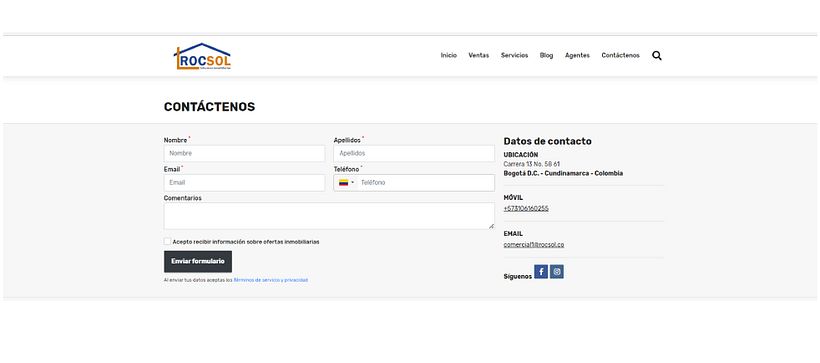Open the Contáctenos menu item
The height and width of the screenshot is (363, 820).
pyautogui.click(x=620, y=55)
